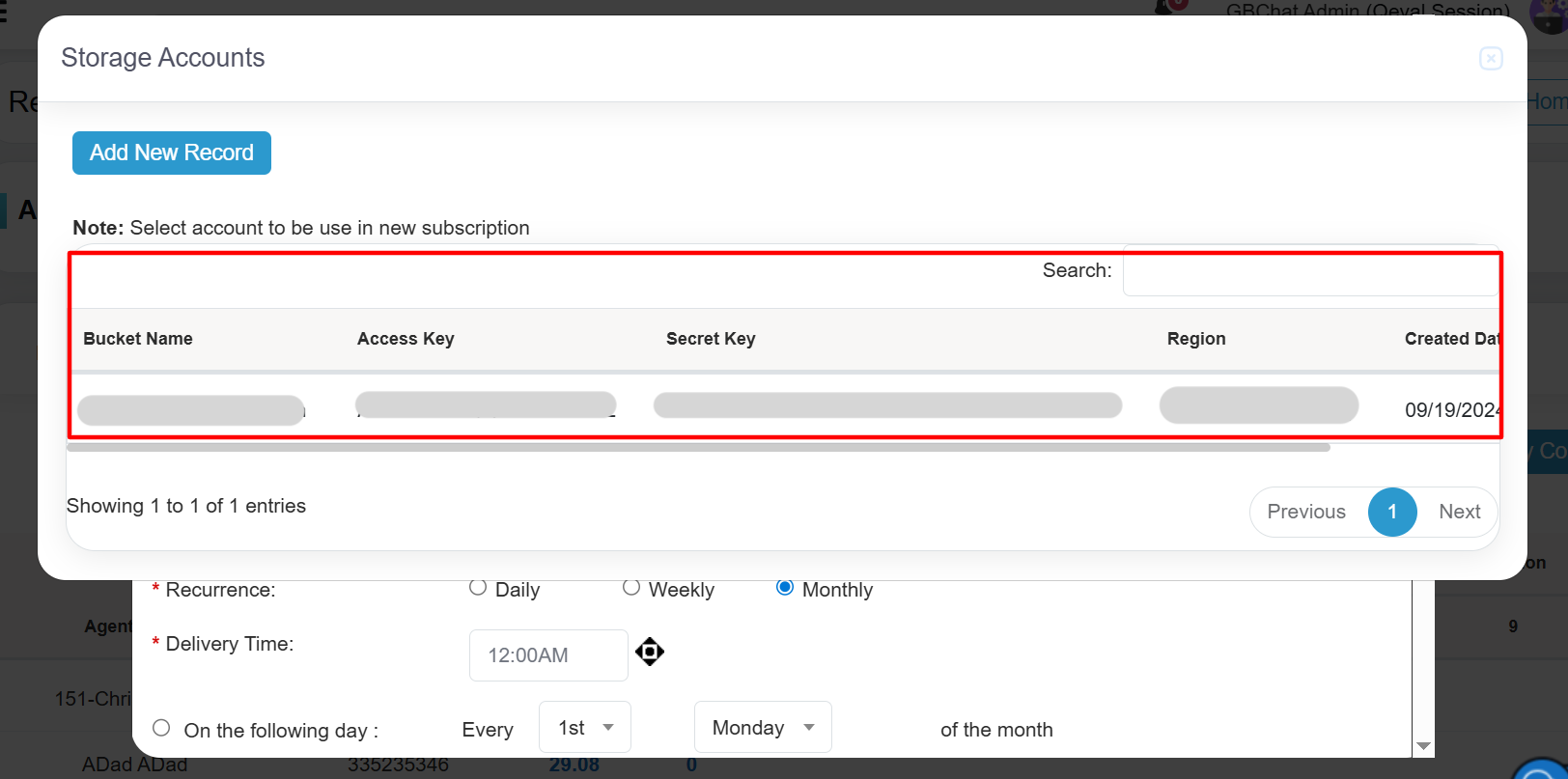Enable the 'On the following day' option

161,728
